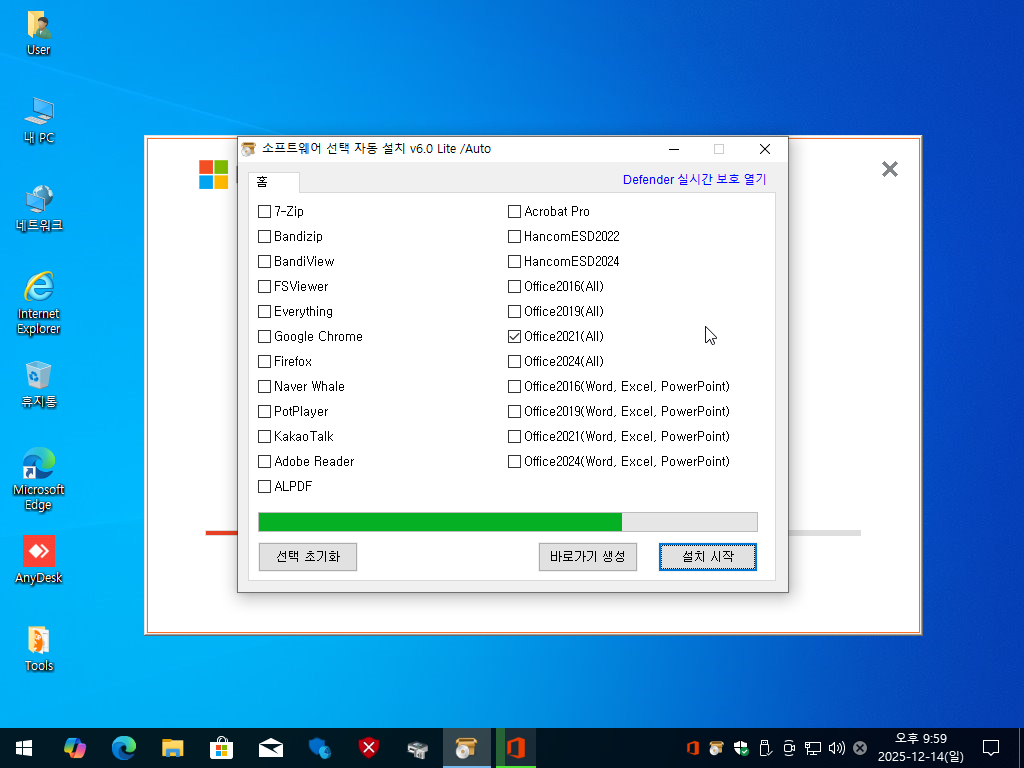1024x768 pixels.
Task: Check Office2016(Word, Excel, PowerPoint)
Action: coord(515,387)
